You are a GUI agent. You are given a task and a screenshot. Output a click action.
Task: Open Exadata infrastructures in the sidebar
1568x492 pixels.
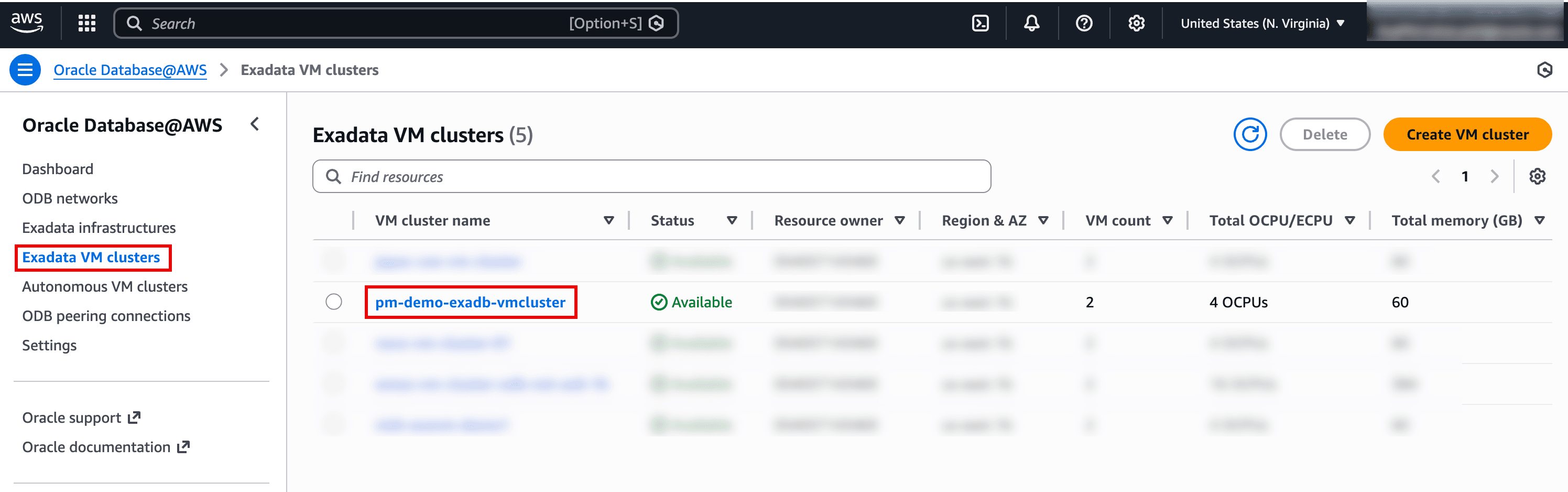point(99,228)
